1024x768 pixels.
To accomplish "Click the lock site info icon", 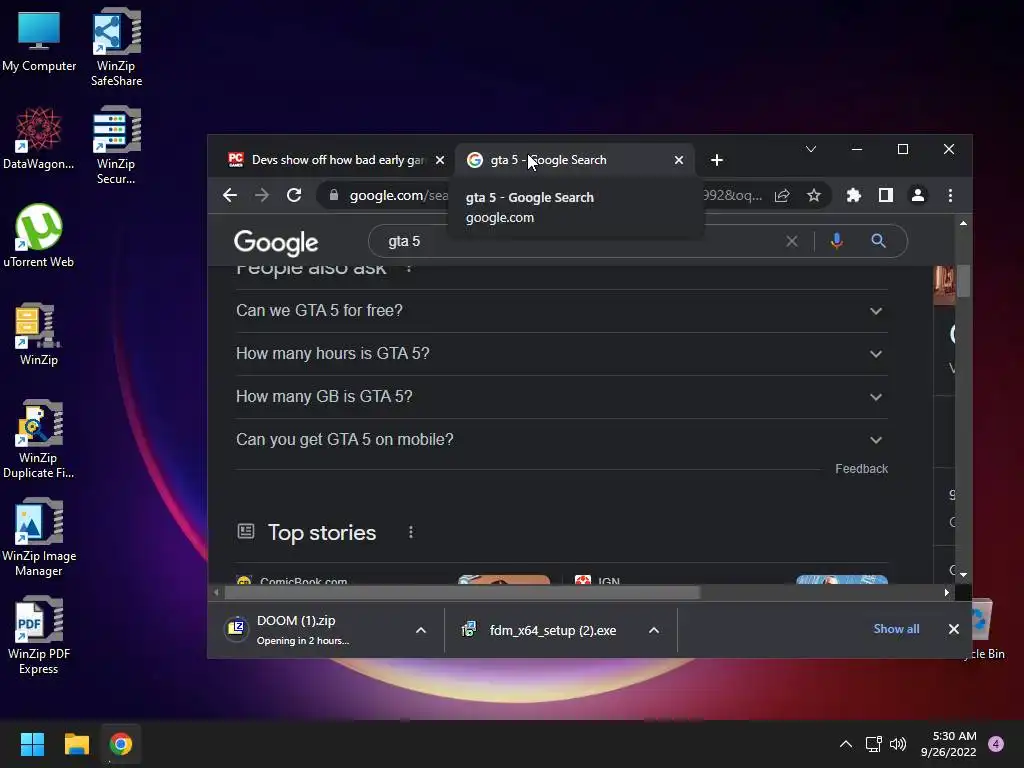I will click(334, 195).
